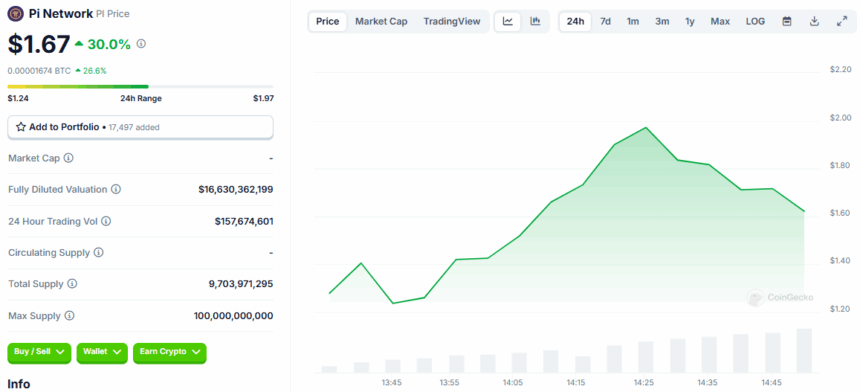Screen dimensions: 860x392
Task: Select the Price chart tab
Action: click(328, 22)
